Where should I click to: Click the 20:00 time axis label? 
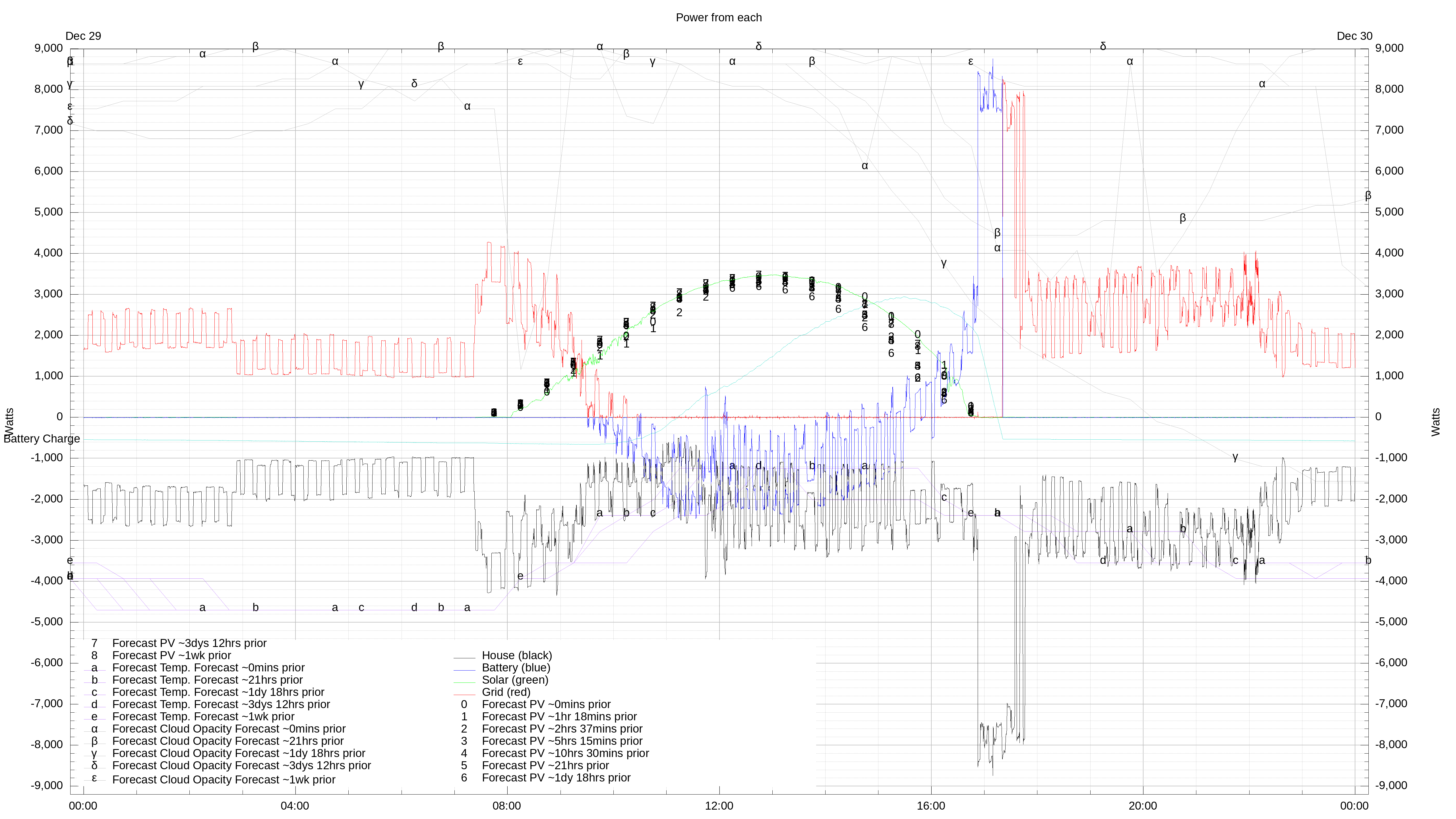[1143, 806]
